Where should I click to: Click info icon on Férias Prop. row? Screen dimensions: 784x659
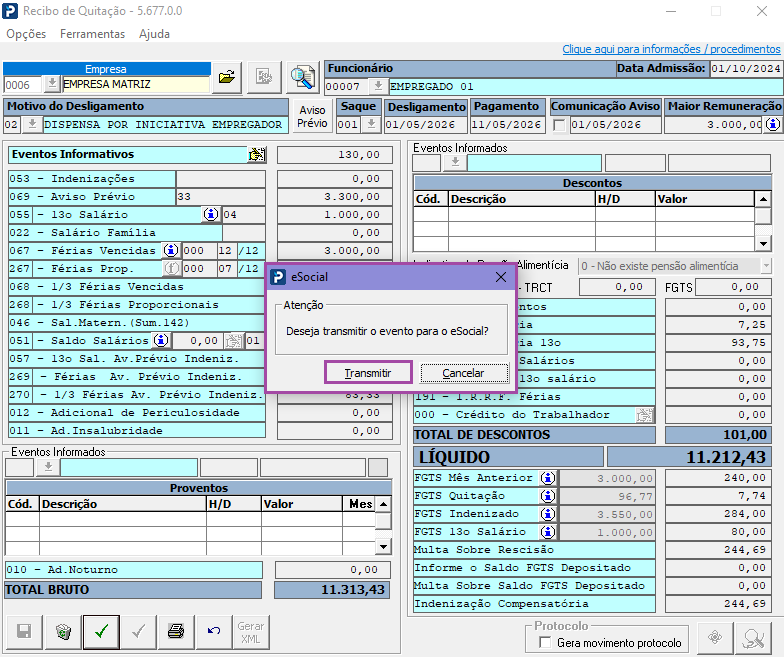(171, 268)
